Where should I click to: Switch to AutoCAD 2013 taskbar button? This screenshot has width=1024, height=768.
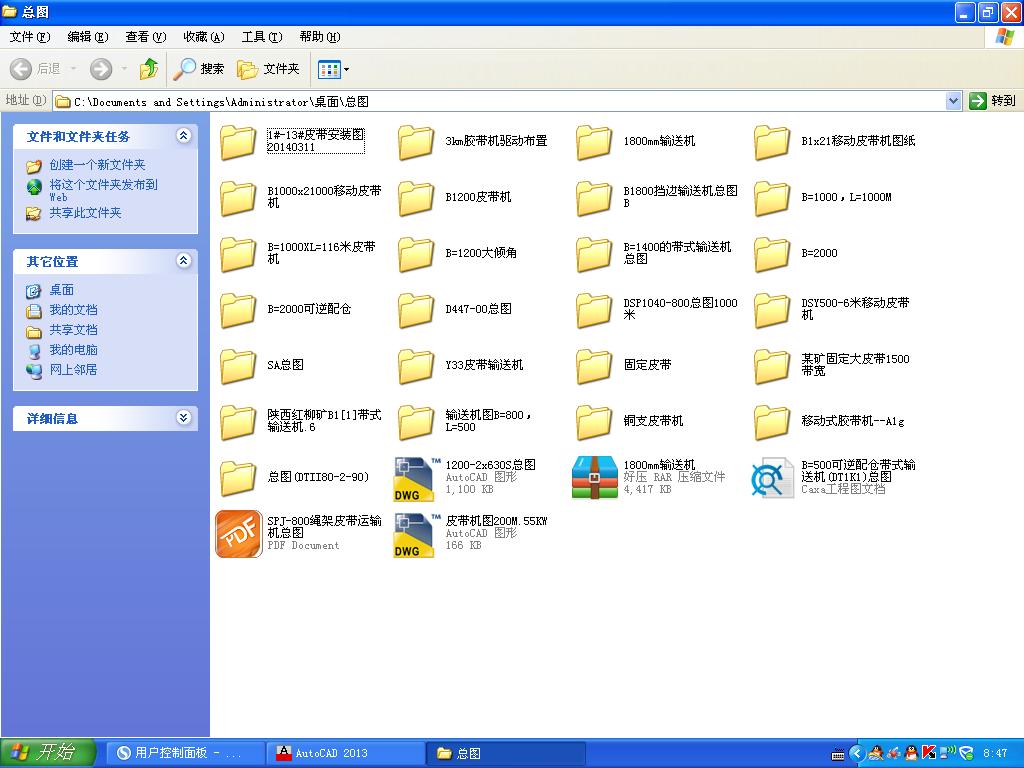(x=345, y=753)
